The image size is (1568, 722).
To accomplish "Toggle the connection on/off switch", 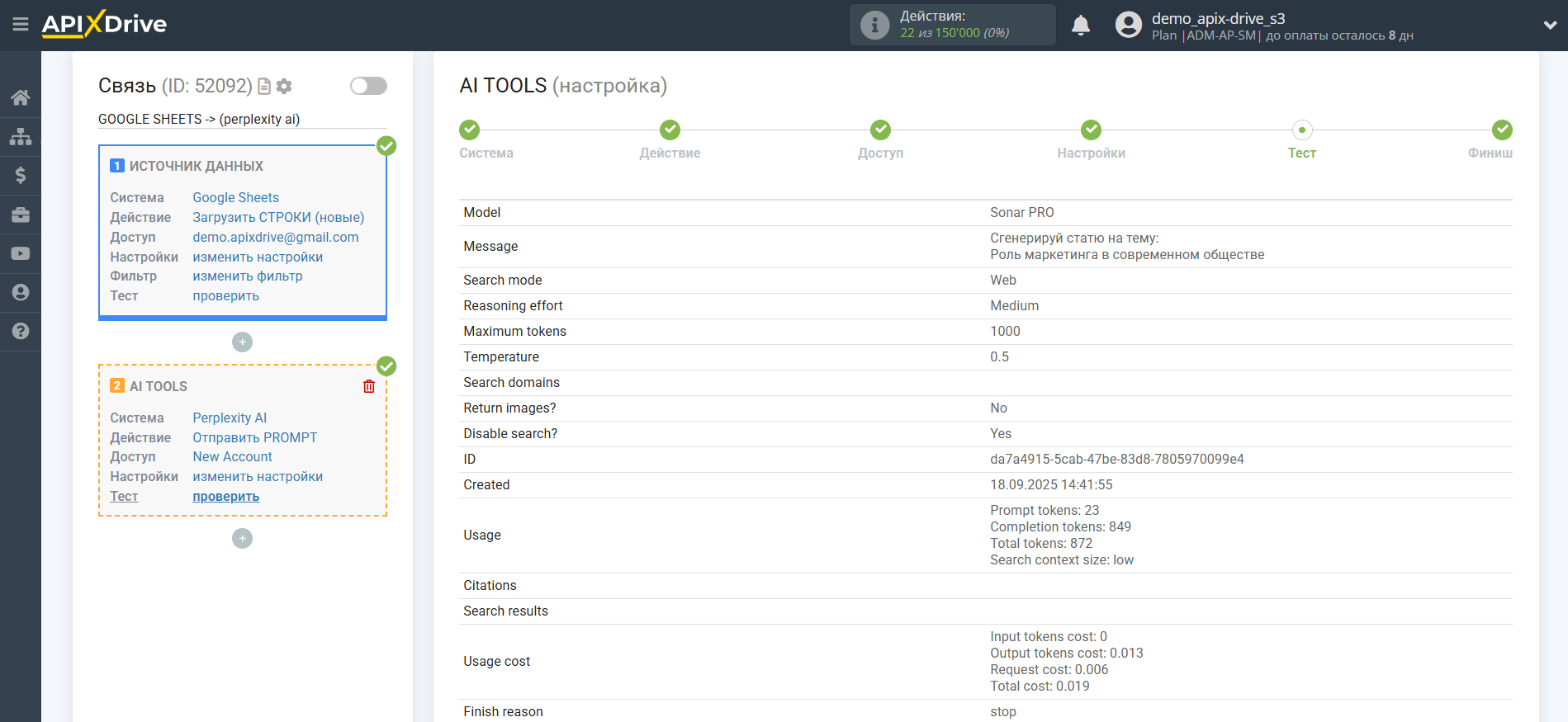I will click(x=368, y=86).
